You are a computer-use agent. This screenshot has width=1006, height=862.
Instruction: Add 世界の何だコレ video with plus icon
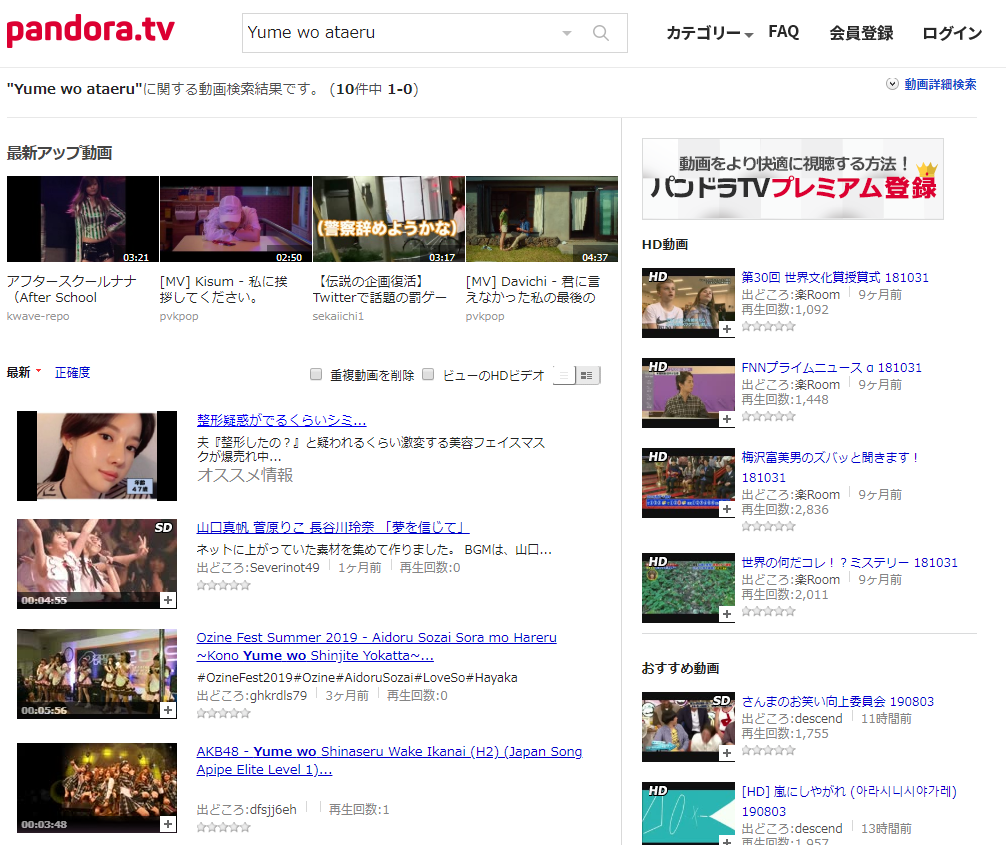(726, 614)
